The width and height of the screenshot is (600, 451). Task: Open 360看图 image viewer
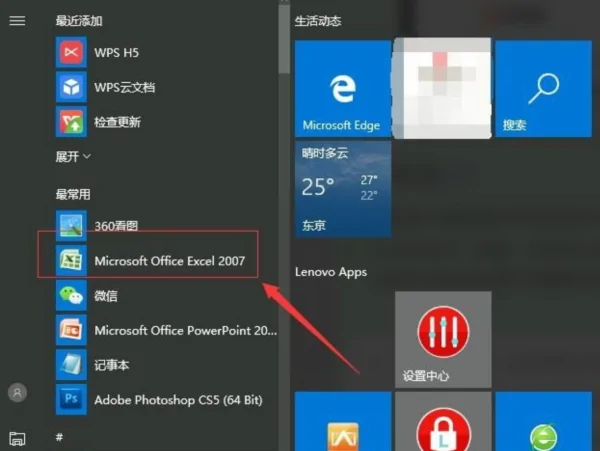coord(69,226)
